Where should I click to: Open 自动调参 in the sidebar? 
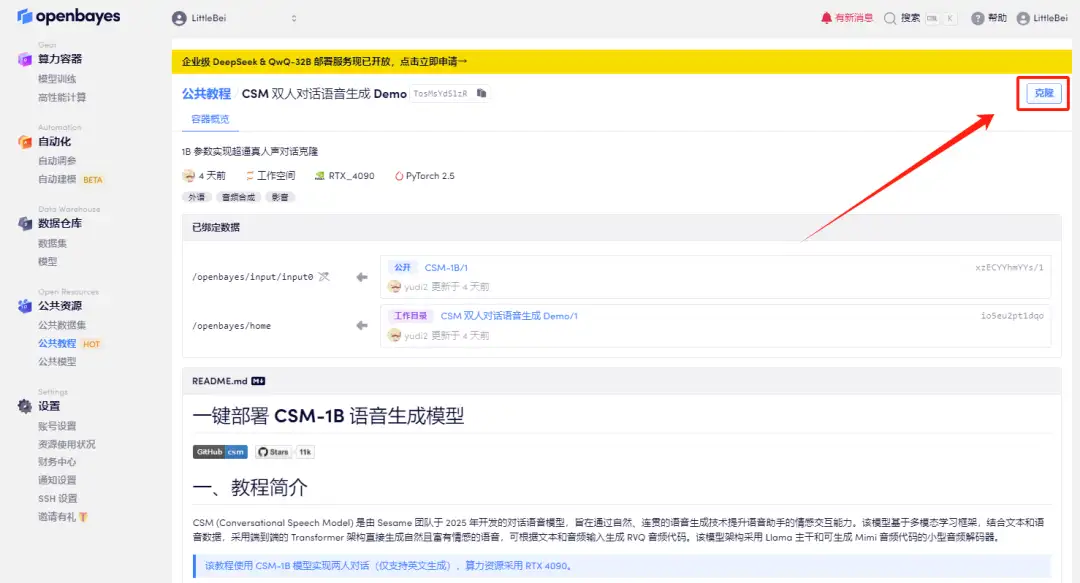(57, 161)
